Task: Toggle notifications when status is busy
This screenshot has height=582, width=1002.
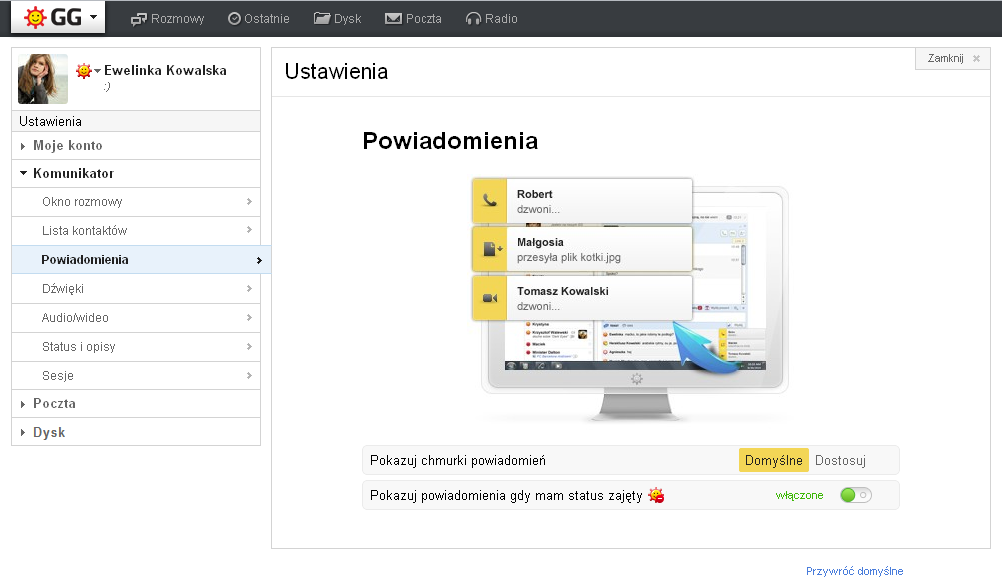Action: (856, 495)
